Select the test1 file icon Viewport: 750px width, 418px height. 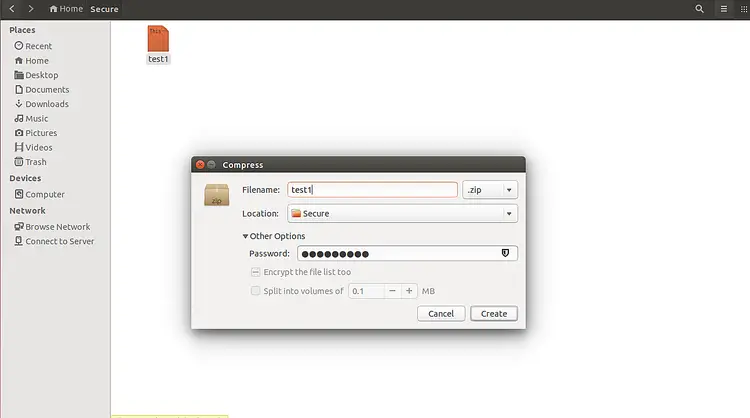158,39
